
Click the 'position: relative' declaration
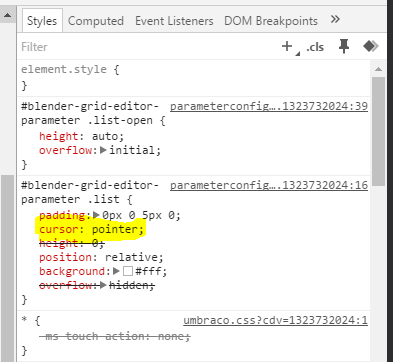101,257
